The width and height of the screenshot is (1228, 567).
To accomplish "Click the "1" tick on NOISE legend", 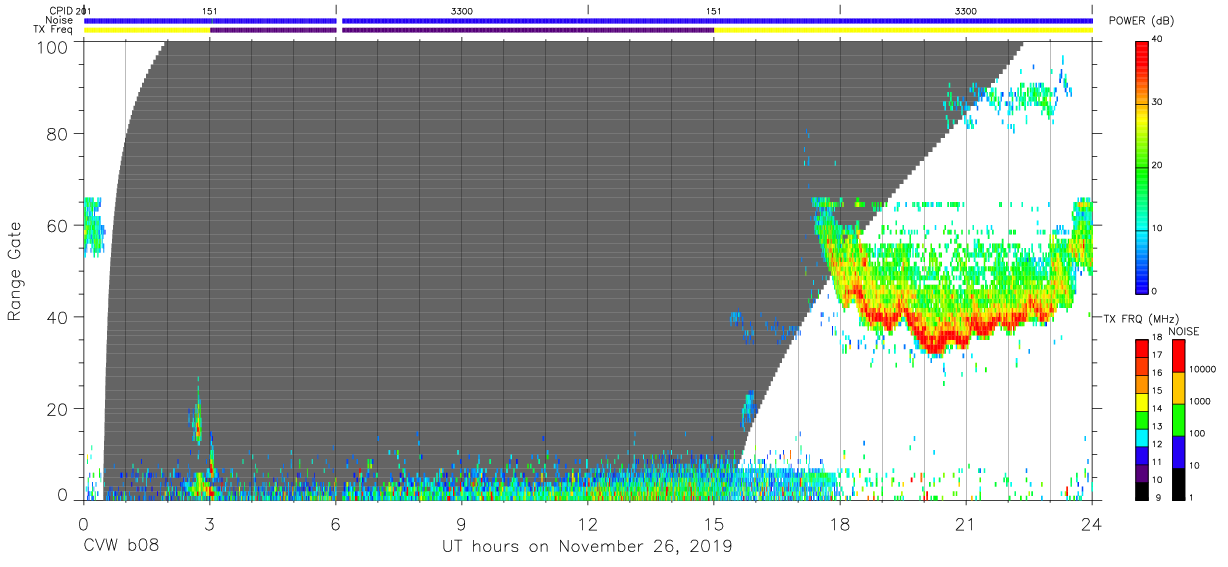I will tap(1192, 497).
